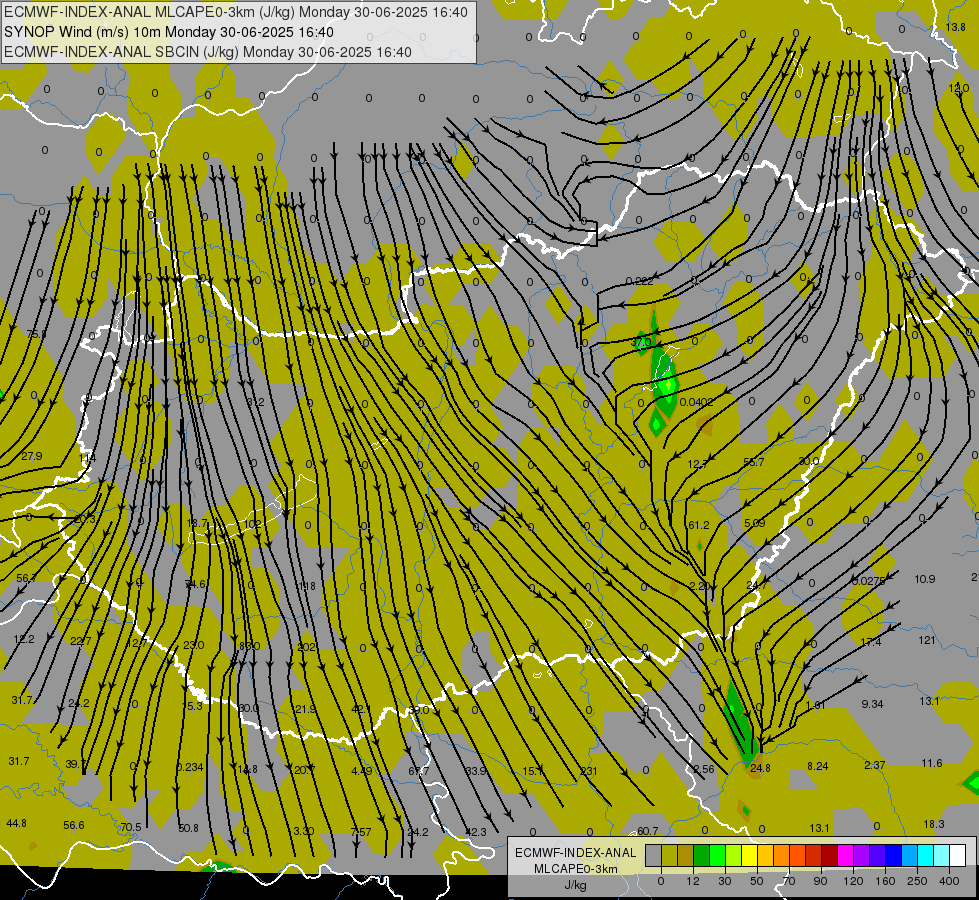Click the map value 0.222
The width and height of the screenshot is (979, 900).
click(639, 281)
